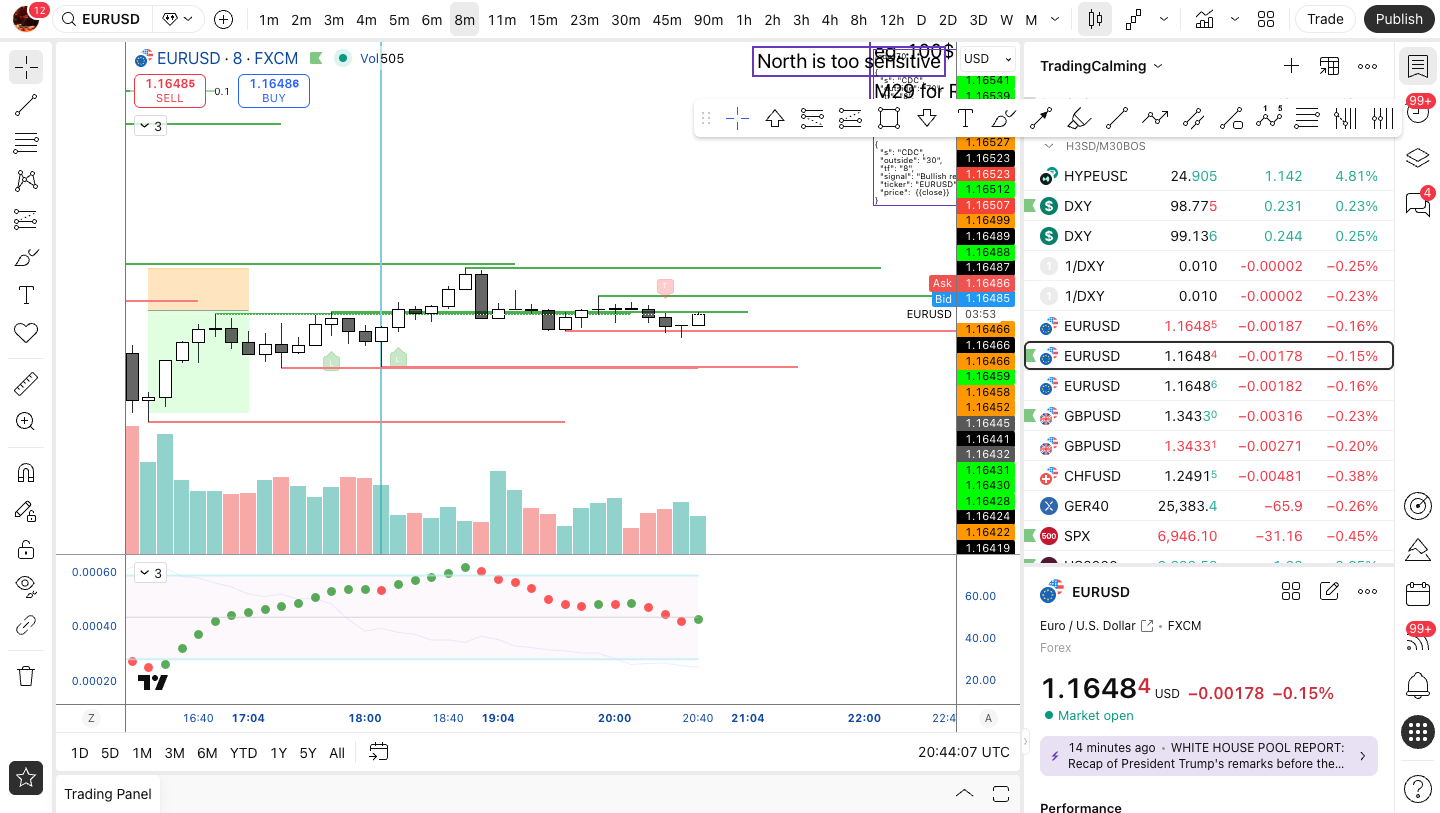The image size is (1440, 813).
Task: Click the 1.16485 SELL button
Action: point(170,90)
